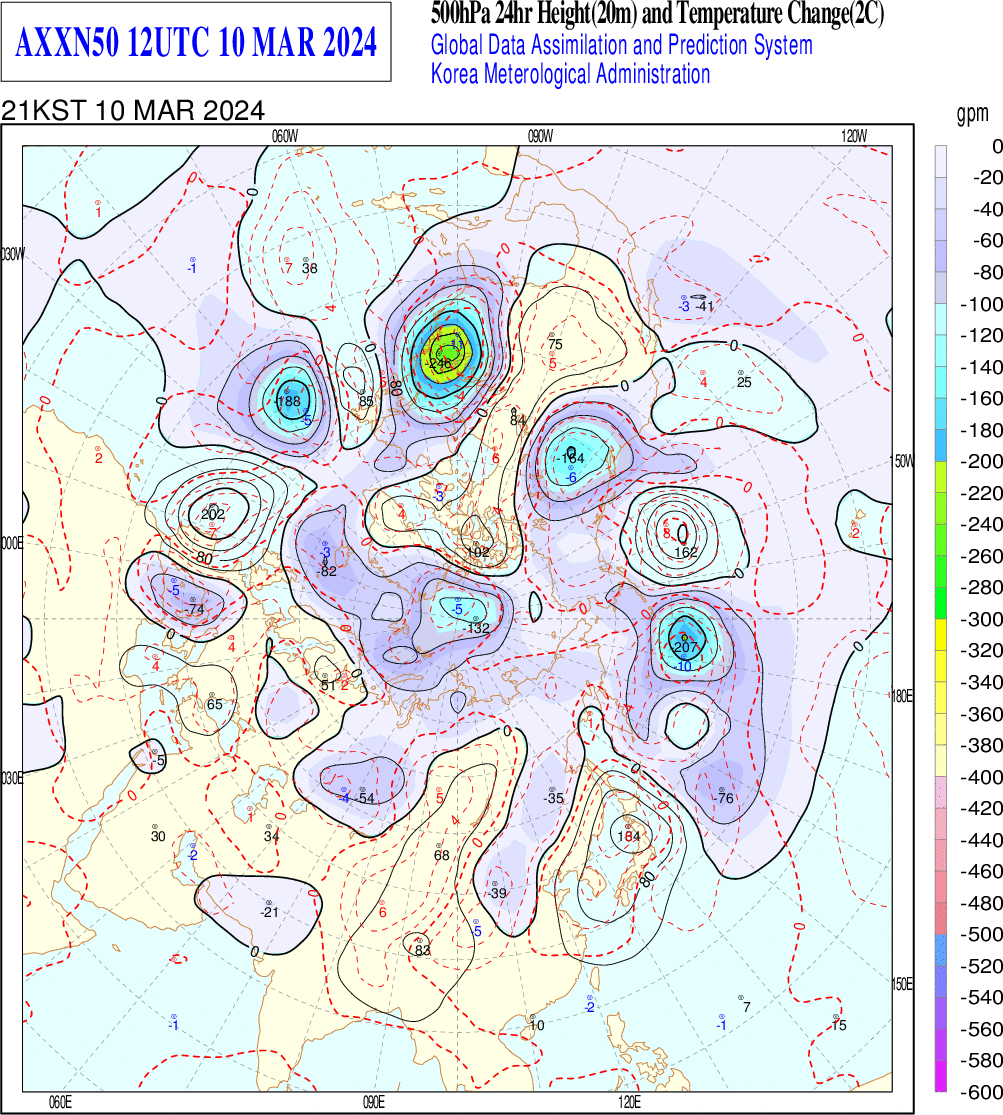Screen dimensions: 1003x1115
Task: Select the magenta segment at the legend bottom
Action: tap(940, 1075)
